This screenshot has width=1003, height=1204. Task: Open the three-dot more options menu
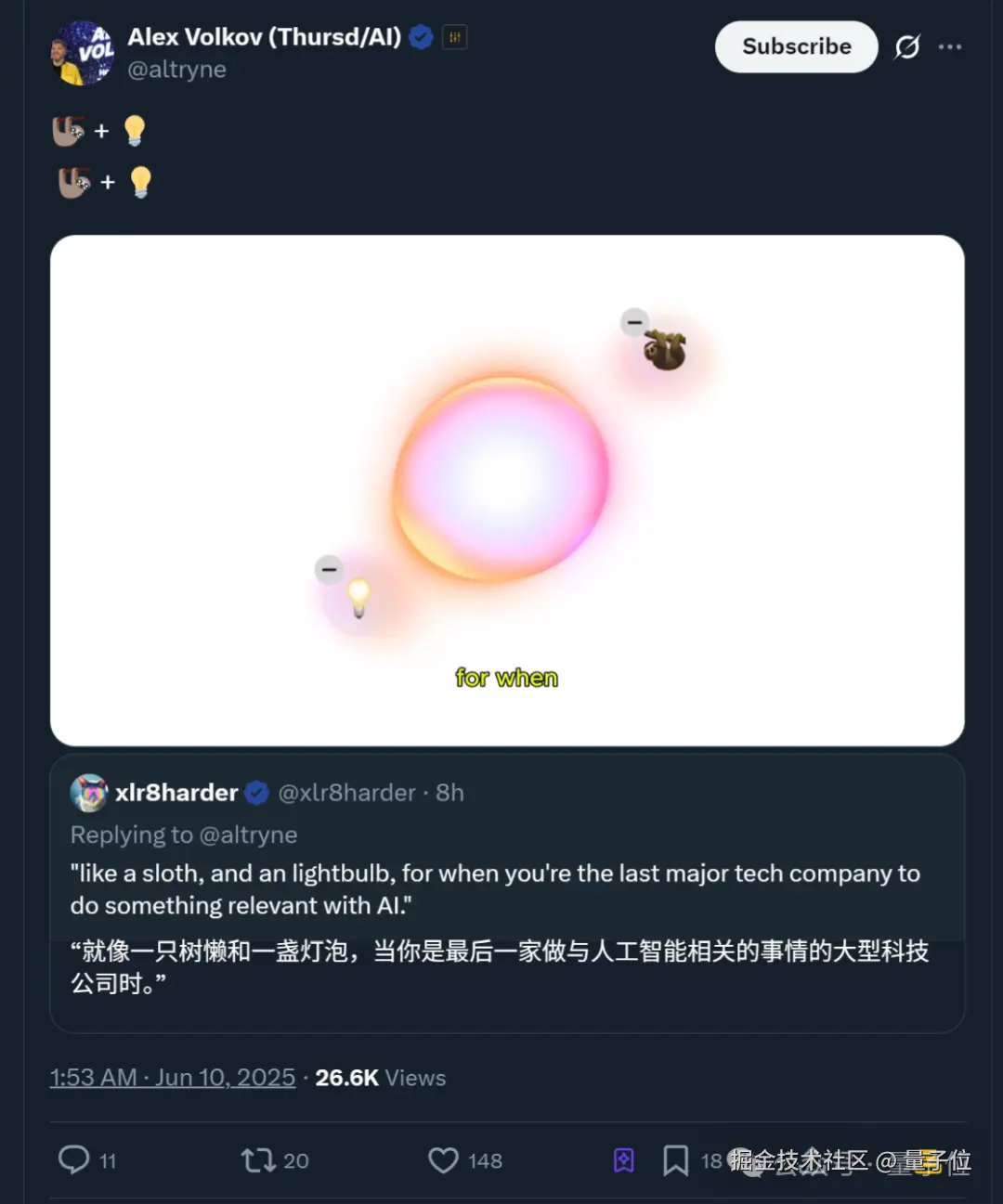[950, 46]
